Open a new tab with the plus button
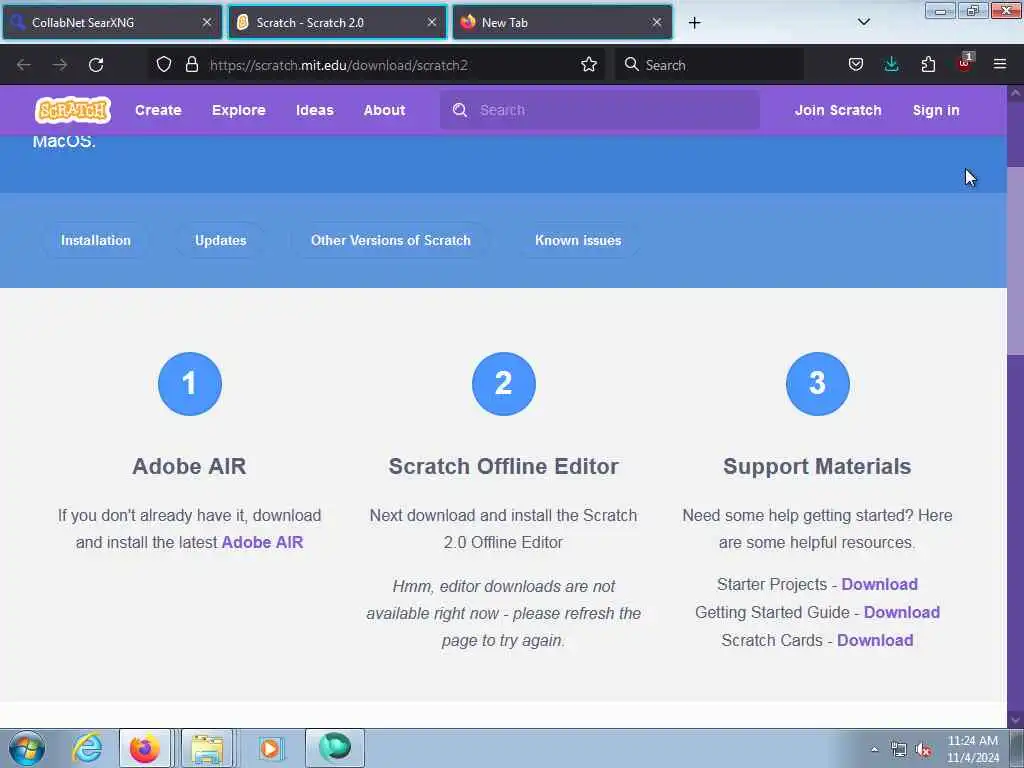 (x=694, y=23)
